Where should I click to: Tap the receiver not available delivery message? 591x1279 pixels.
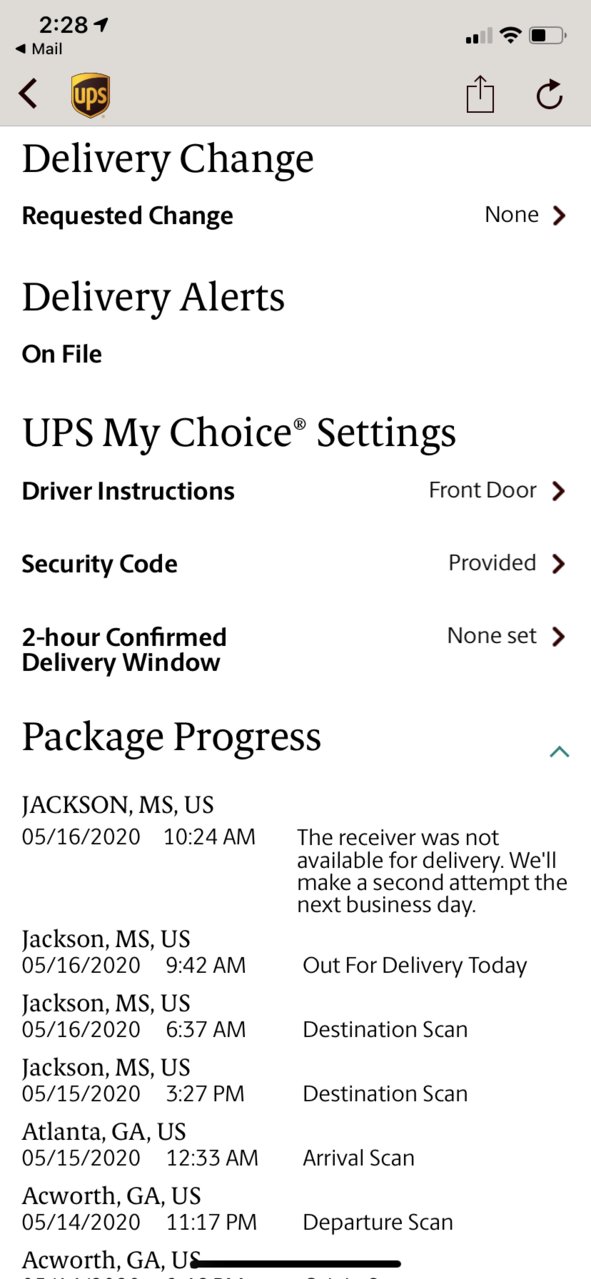[x=432, y=872]
